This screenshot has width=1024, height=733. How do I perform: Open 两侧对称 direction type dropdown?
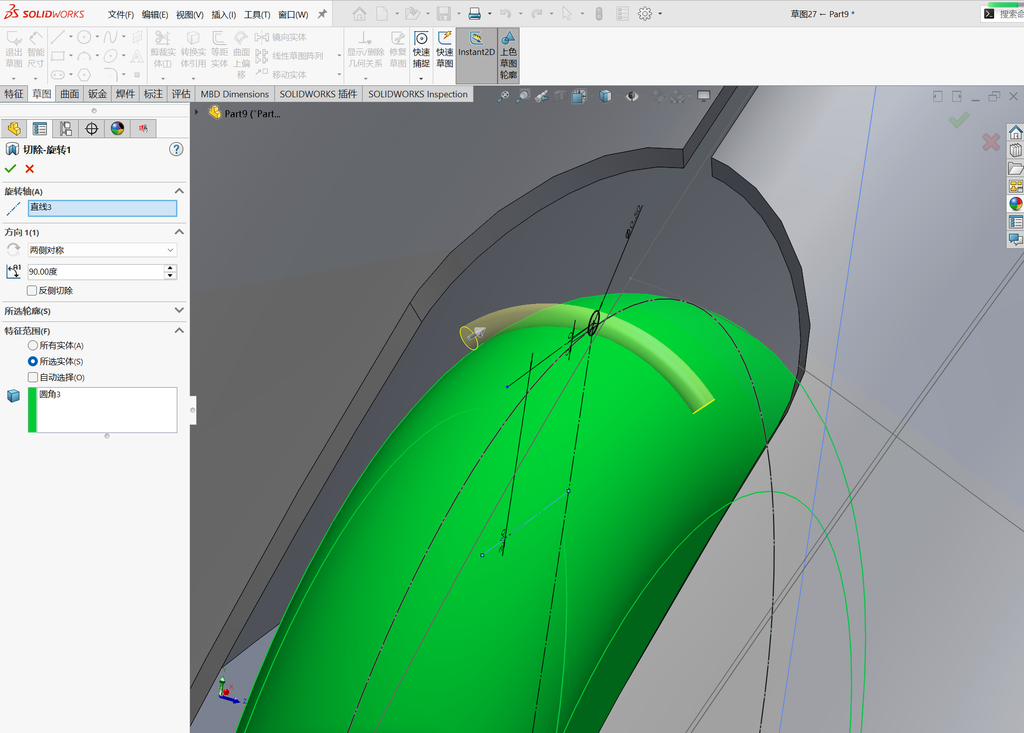102,250
